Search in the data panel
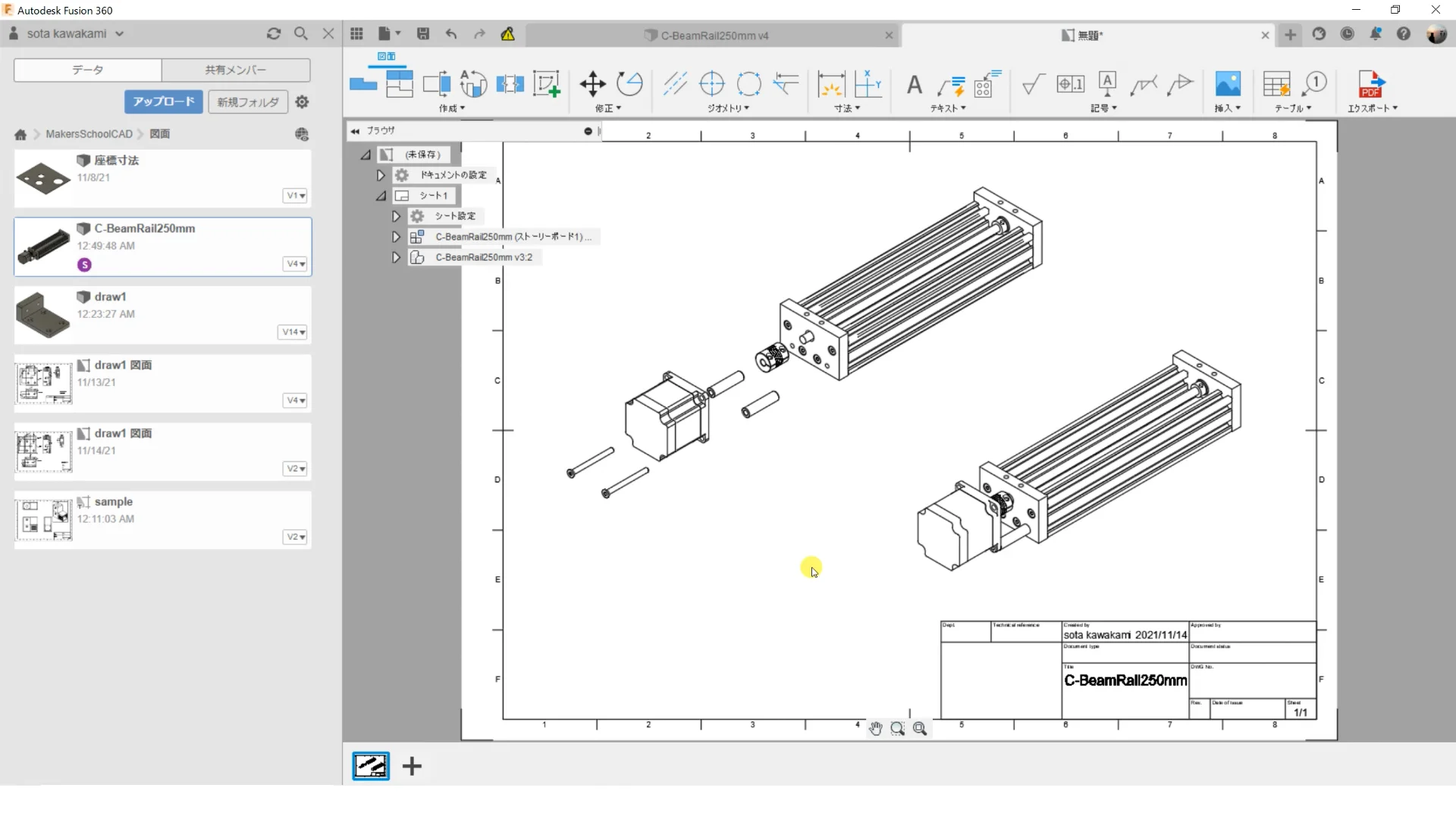 (301, 33)
